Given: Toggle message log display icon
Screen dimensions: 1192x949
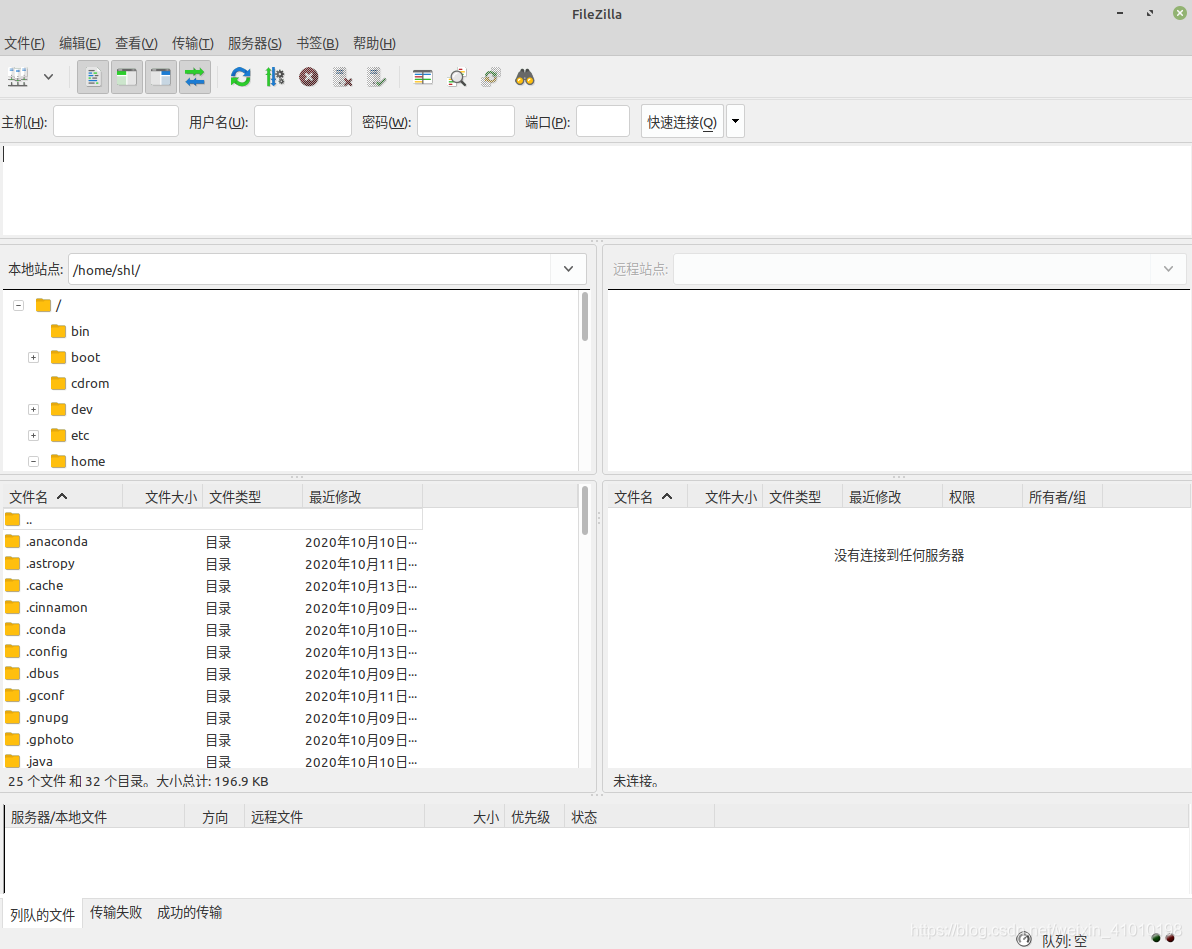Looking at the screenshot, I should pyautogui.click(x=94, y=77).
